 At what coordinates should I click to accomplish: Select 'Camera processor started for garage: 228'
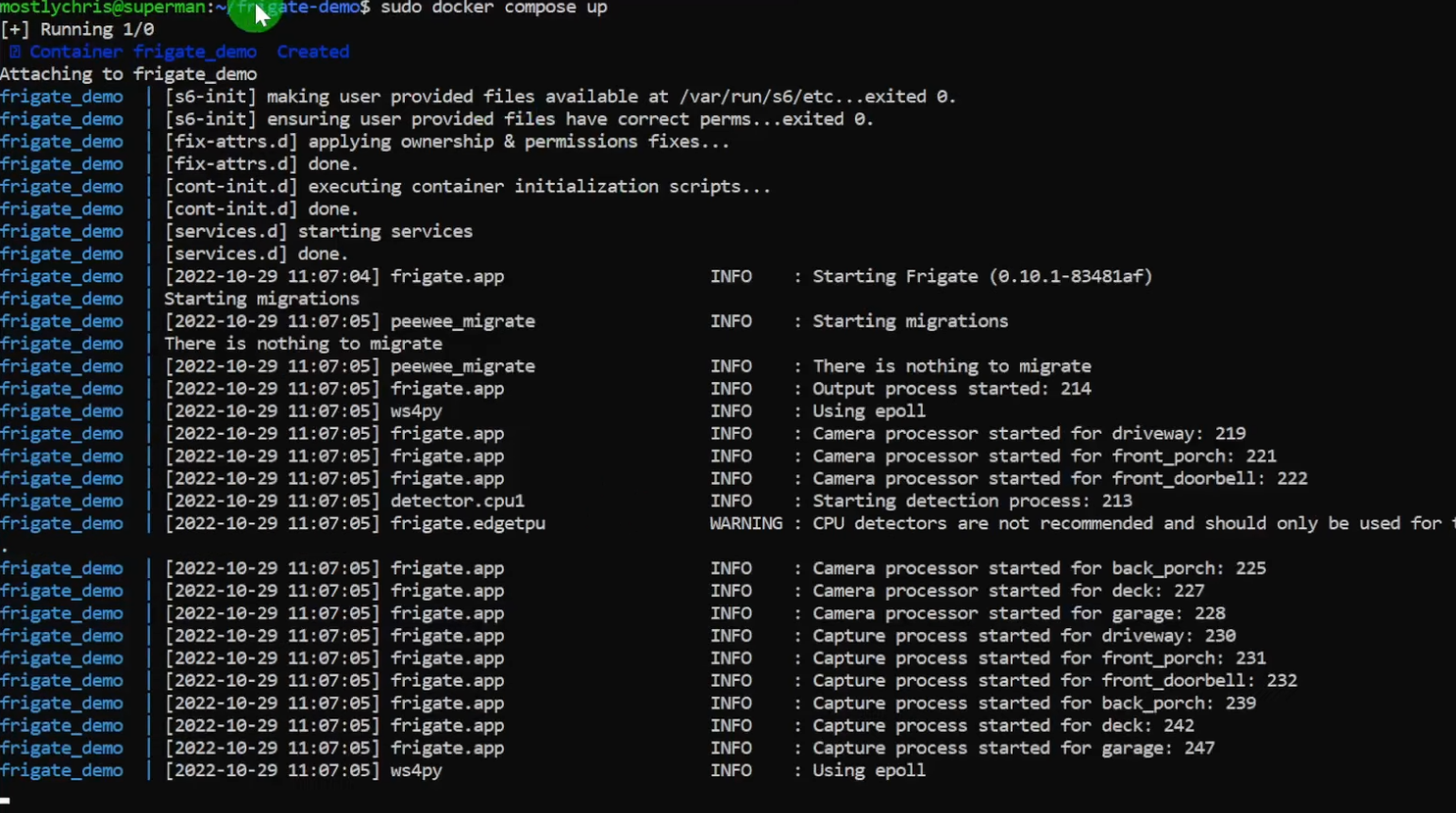point(1018,614)
